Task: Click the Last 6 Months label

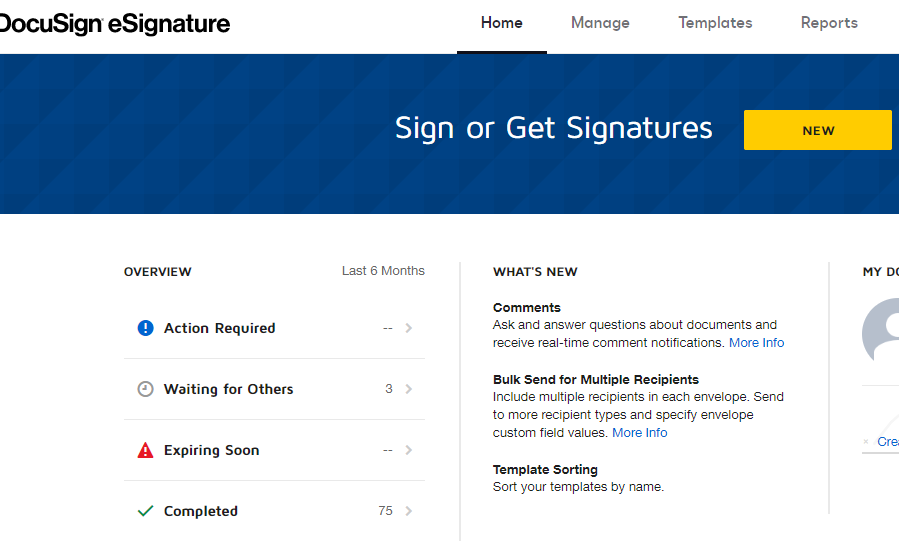Action: pyautogui.click(x=383, y=270)
